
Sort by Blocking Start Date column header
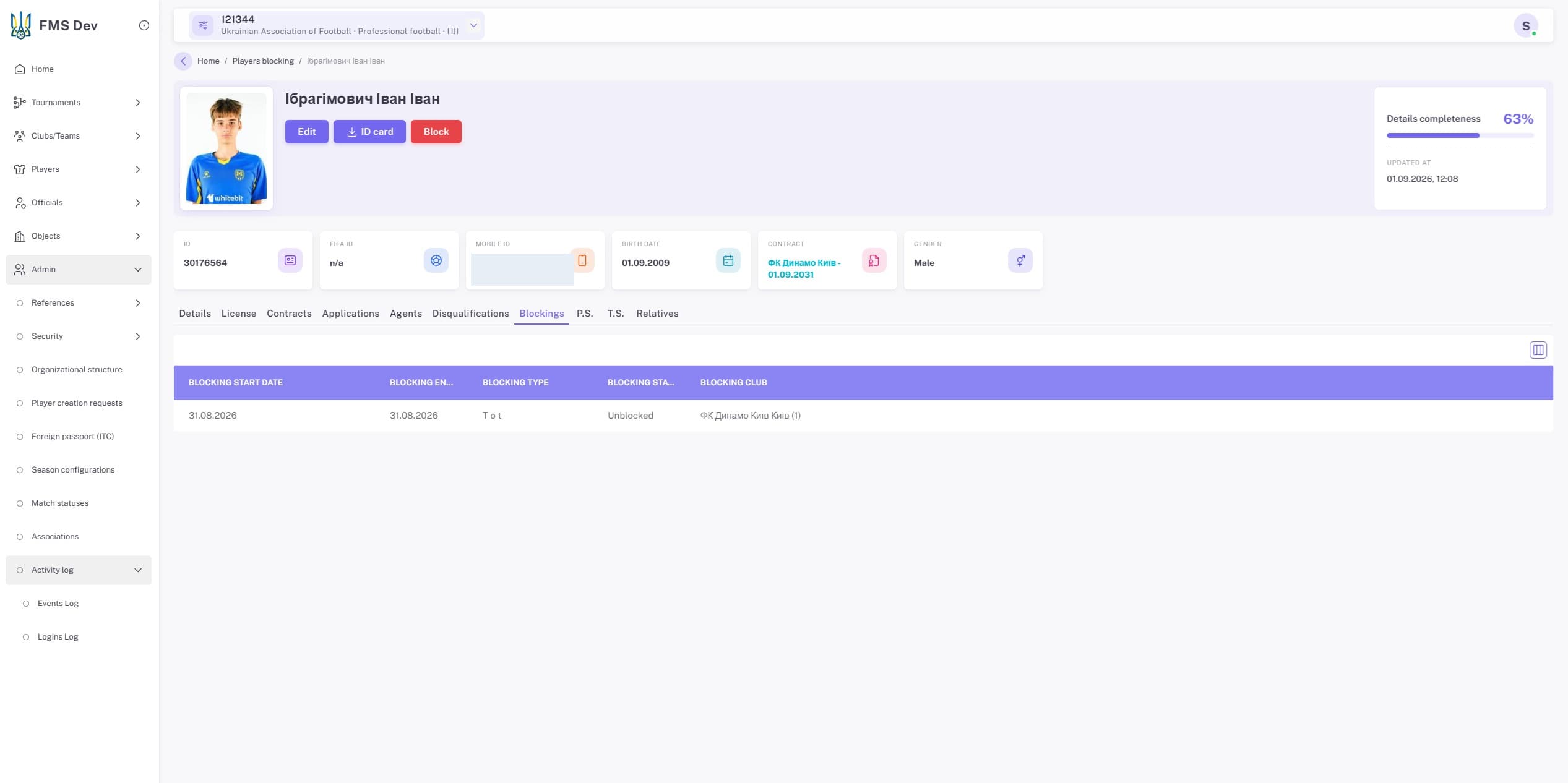(236, 383)
